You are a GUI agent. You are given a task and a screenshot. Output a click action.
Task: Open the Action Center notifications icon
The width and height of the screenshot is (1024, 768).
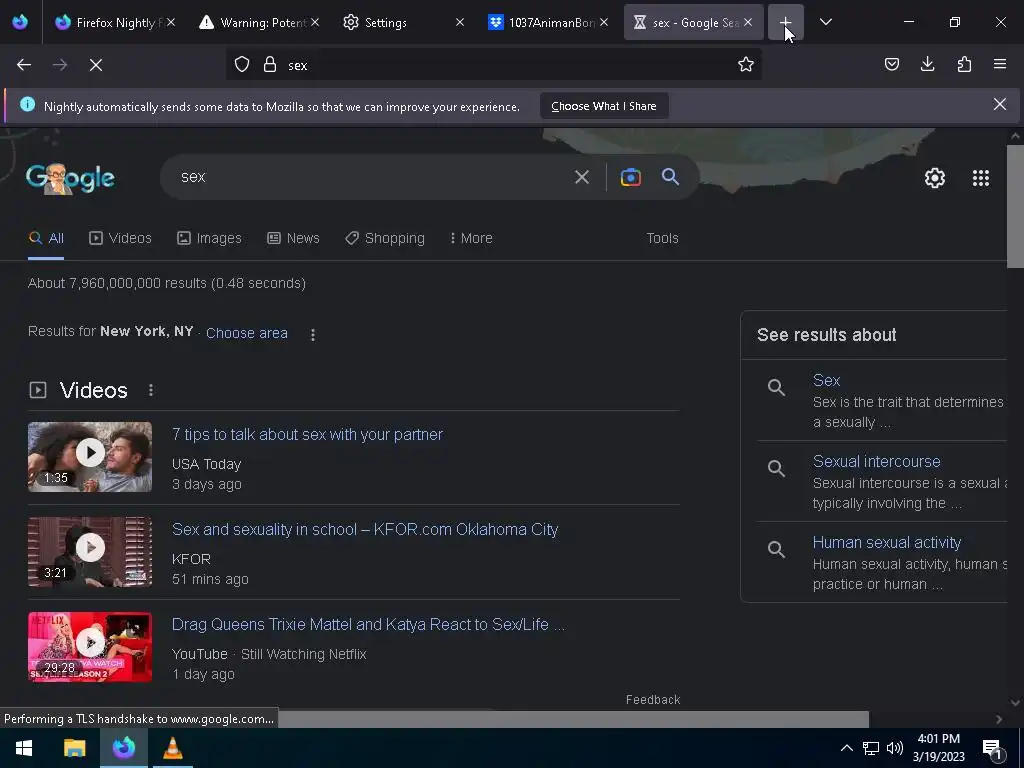pos(992,749)
